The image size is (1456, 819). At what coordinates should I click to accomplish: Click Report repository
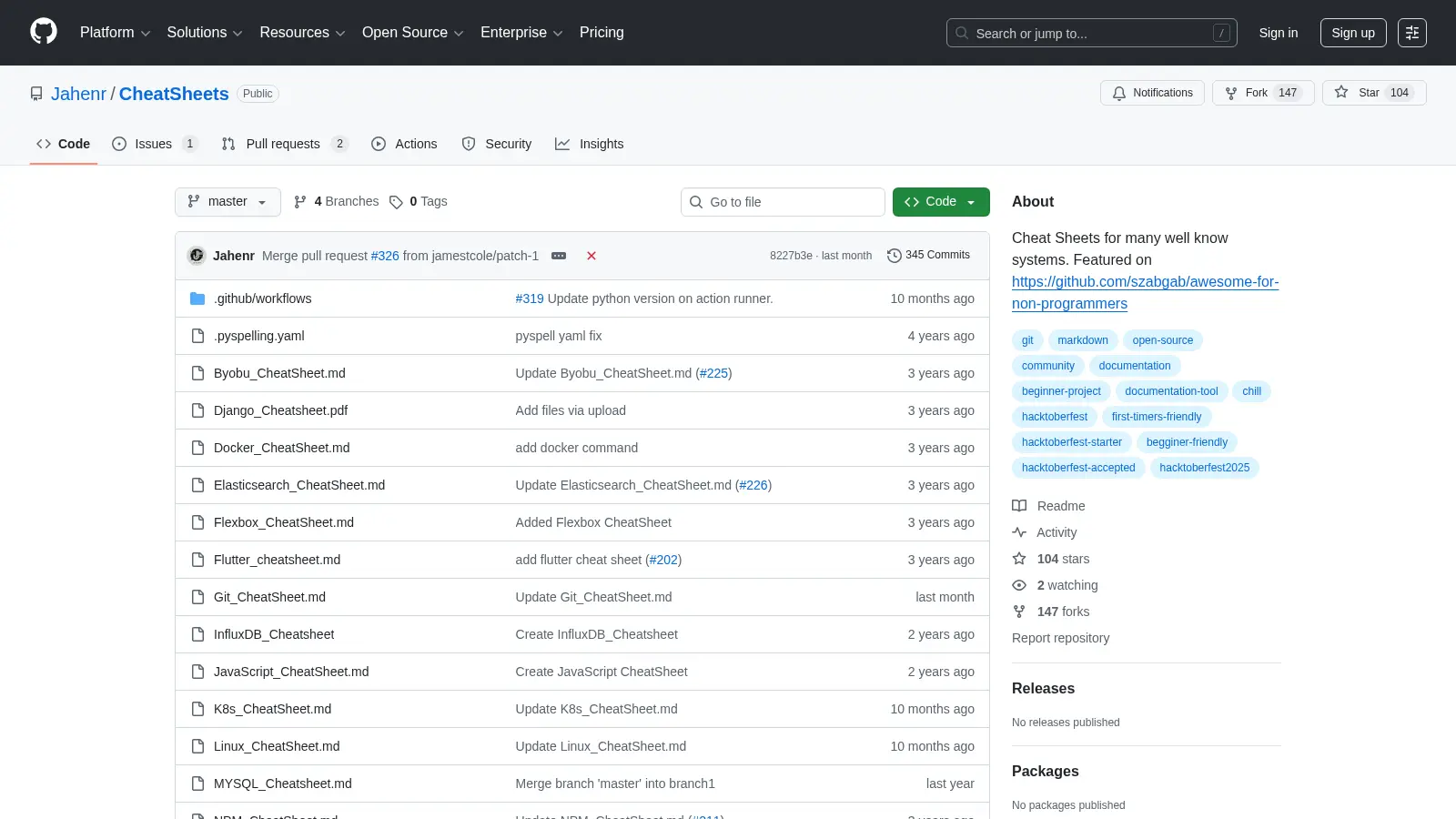pyautogui.click(x=1060, y=638)
